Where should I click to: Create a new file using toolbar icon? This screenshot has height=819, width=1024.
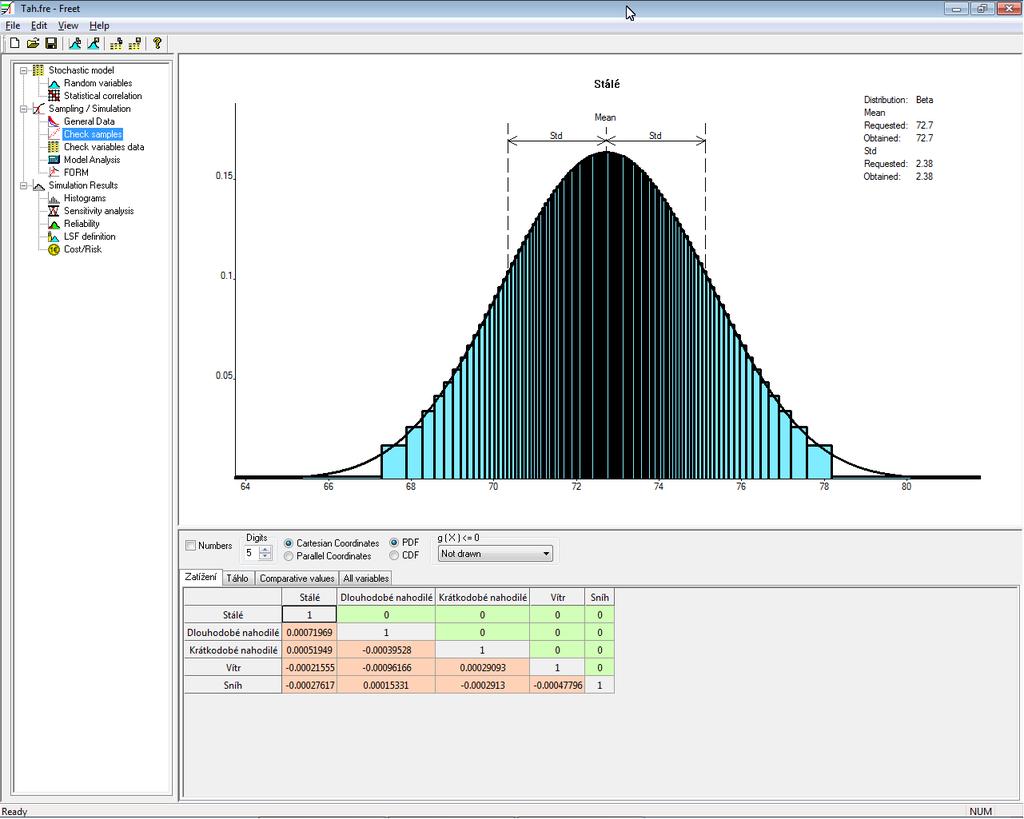click(x=14, y=44)
